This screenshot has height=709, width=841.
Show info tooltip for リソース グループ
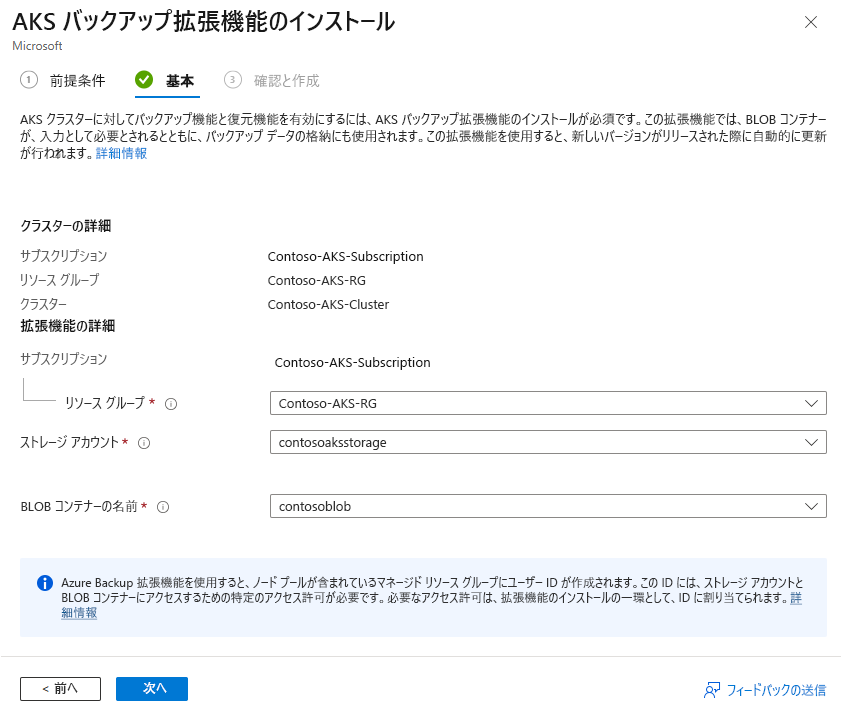point(171,404)
